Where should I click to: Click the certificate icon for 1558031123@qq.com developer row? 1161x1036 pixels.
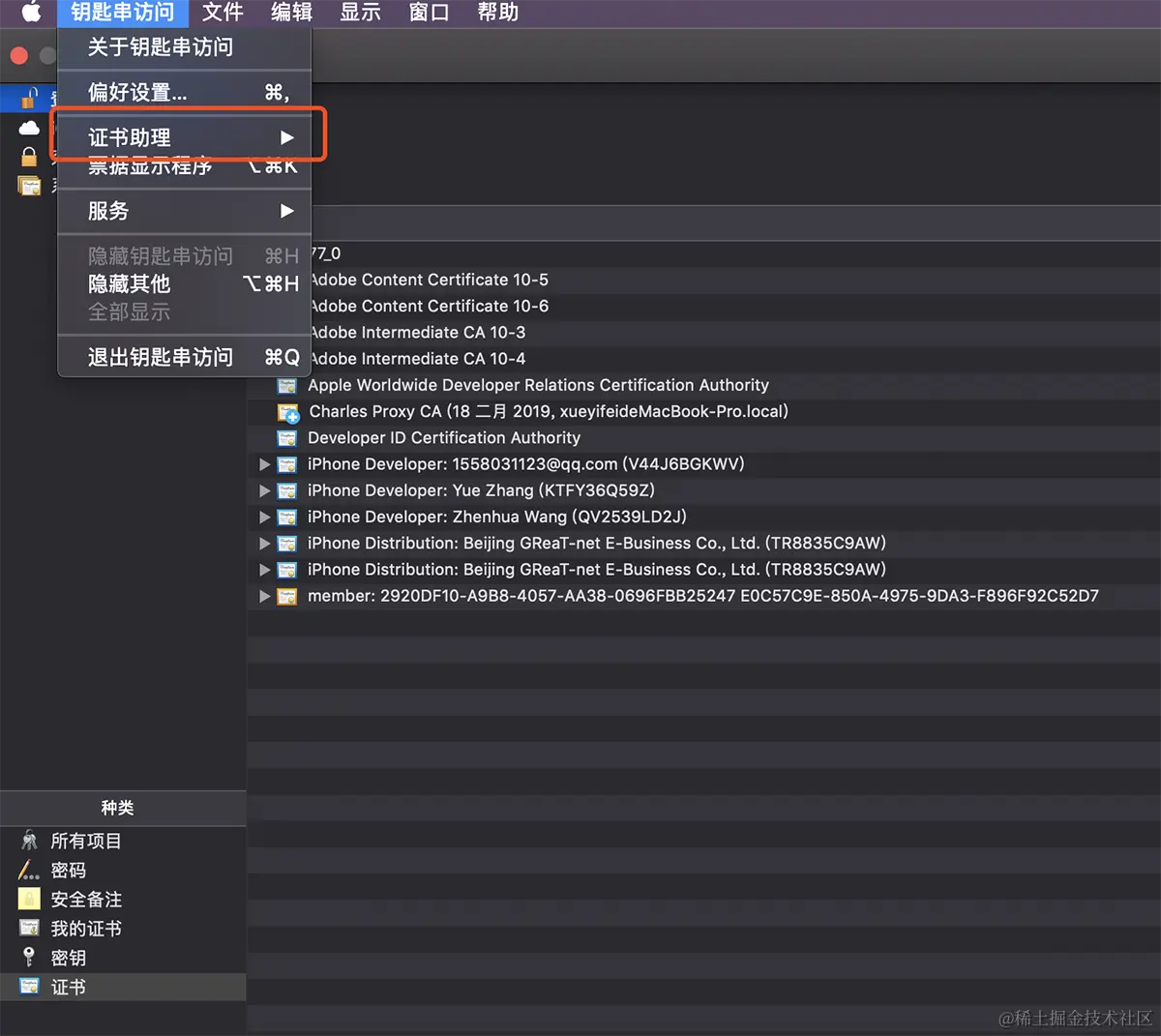pyautogui.click(x=287, y=464)
